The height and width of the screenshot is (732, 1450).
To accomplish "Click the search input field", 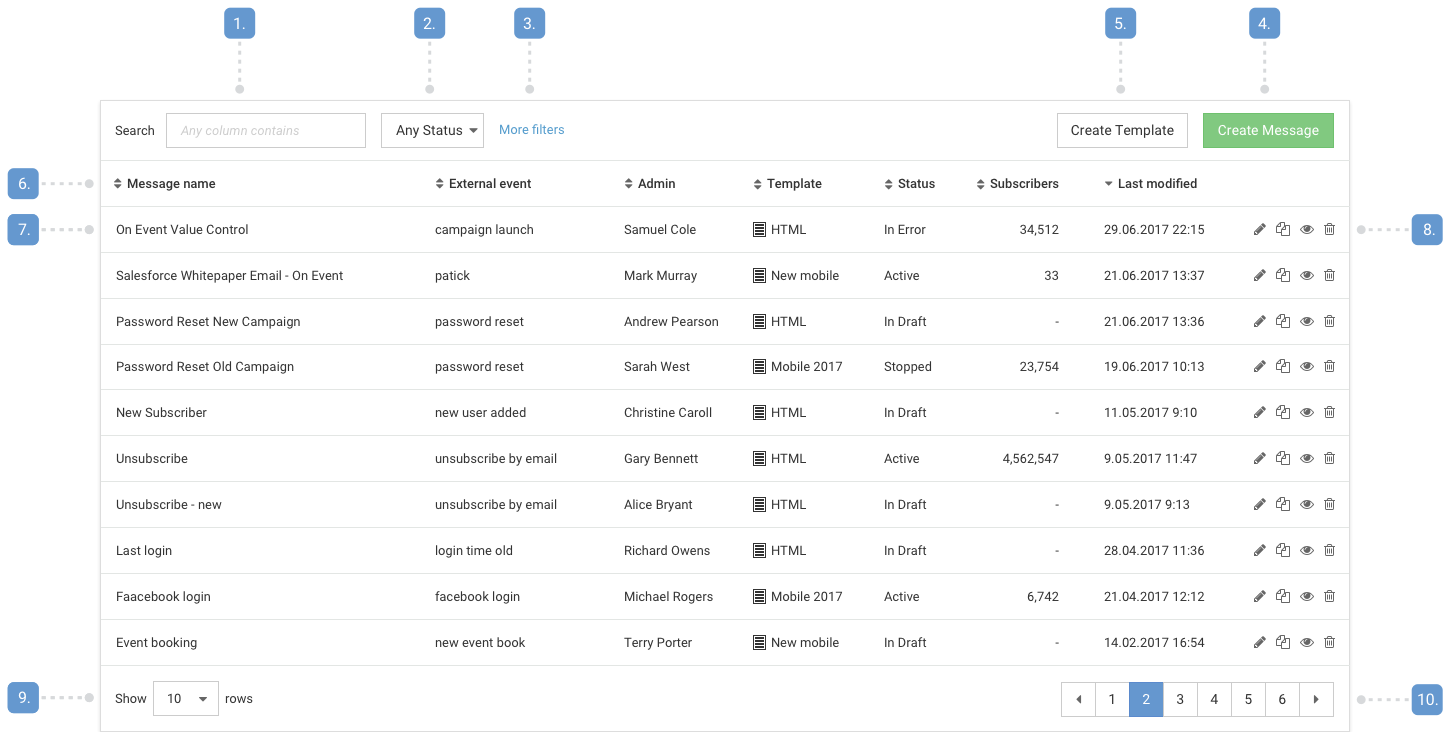I will point(265,130).
